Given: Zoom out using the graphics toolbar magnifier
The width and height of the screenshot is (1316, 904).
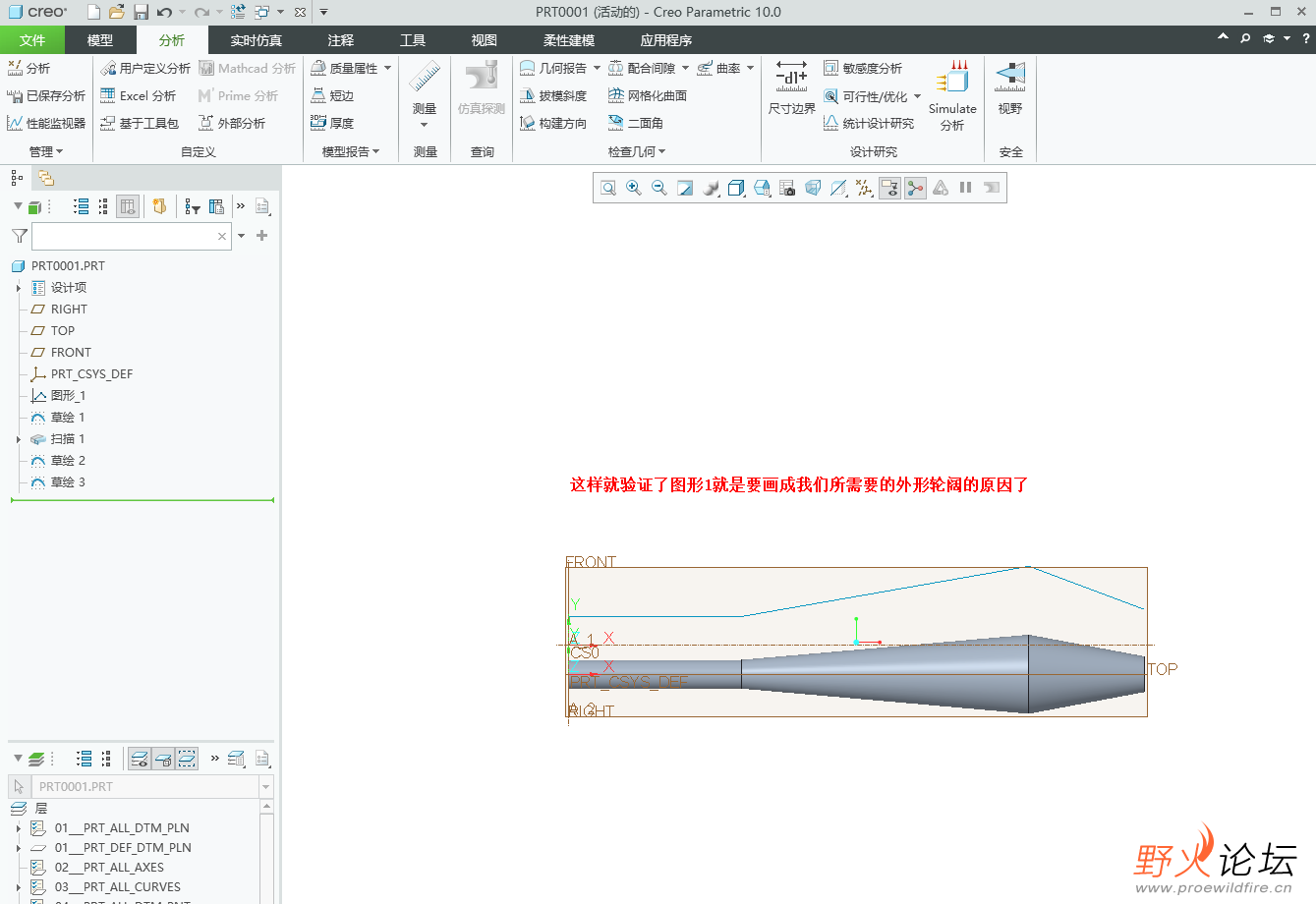Looking at the screenshot, I should tap(659, 188).
